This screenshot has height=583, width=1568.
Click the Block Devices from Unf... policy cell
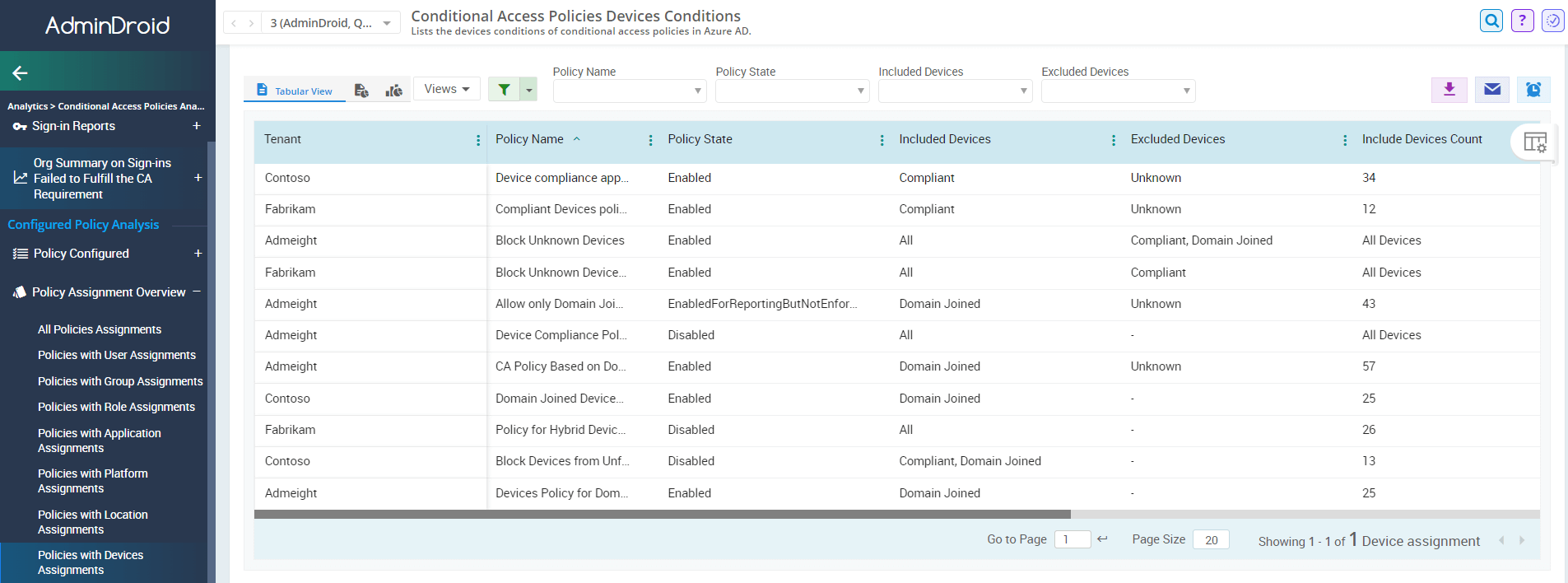(x=562, y=461)
